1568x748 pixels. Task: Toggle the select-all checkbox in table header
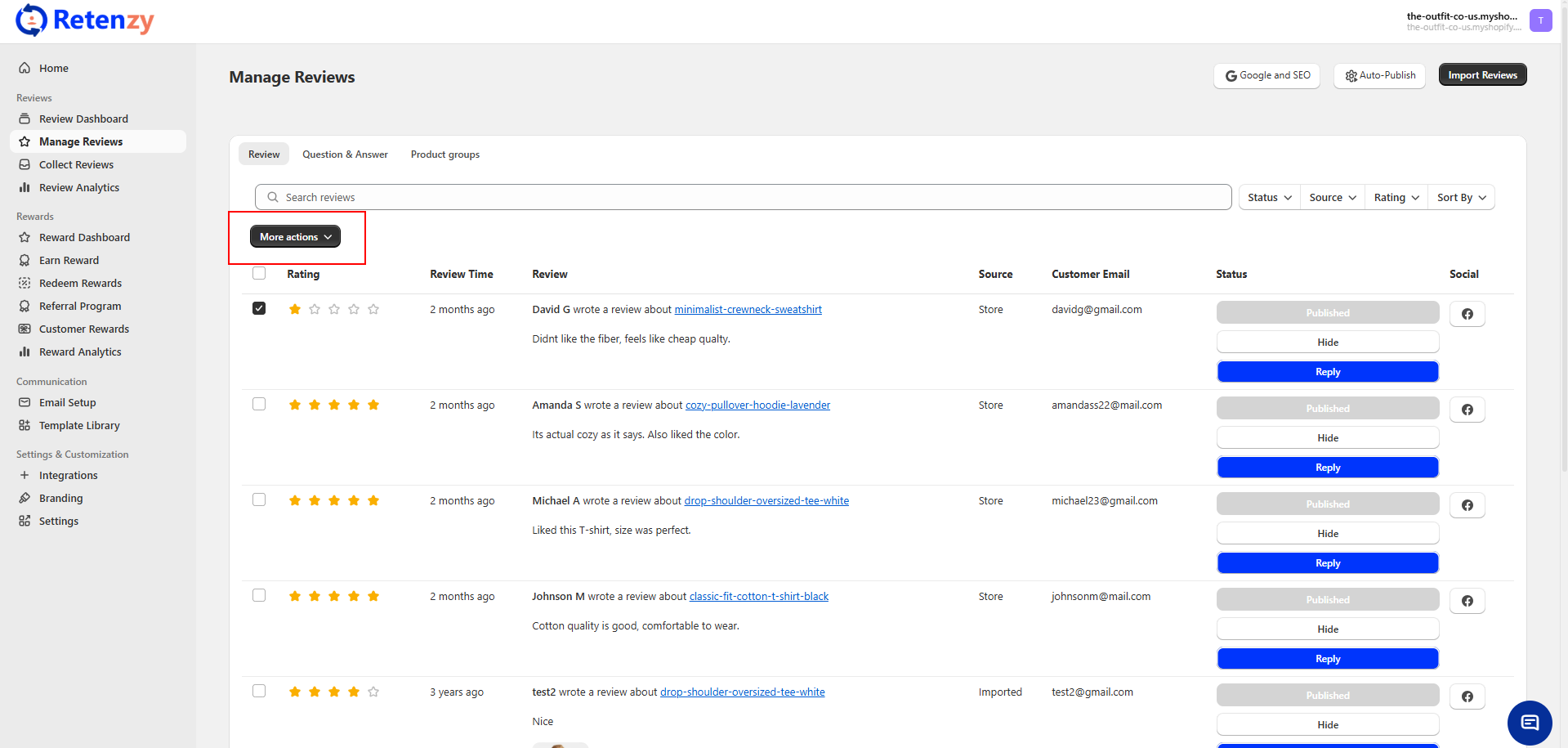(259, 273)
